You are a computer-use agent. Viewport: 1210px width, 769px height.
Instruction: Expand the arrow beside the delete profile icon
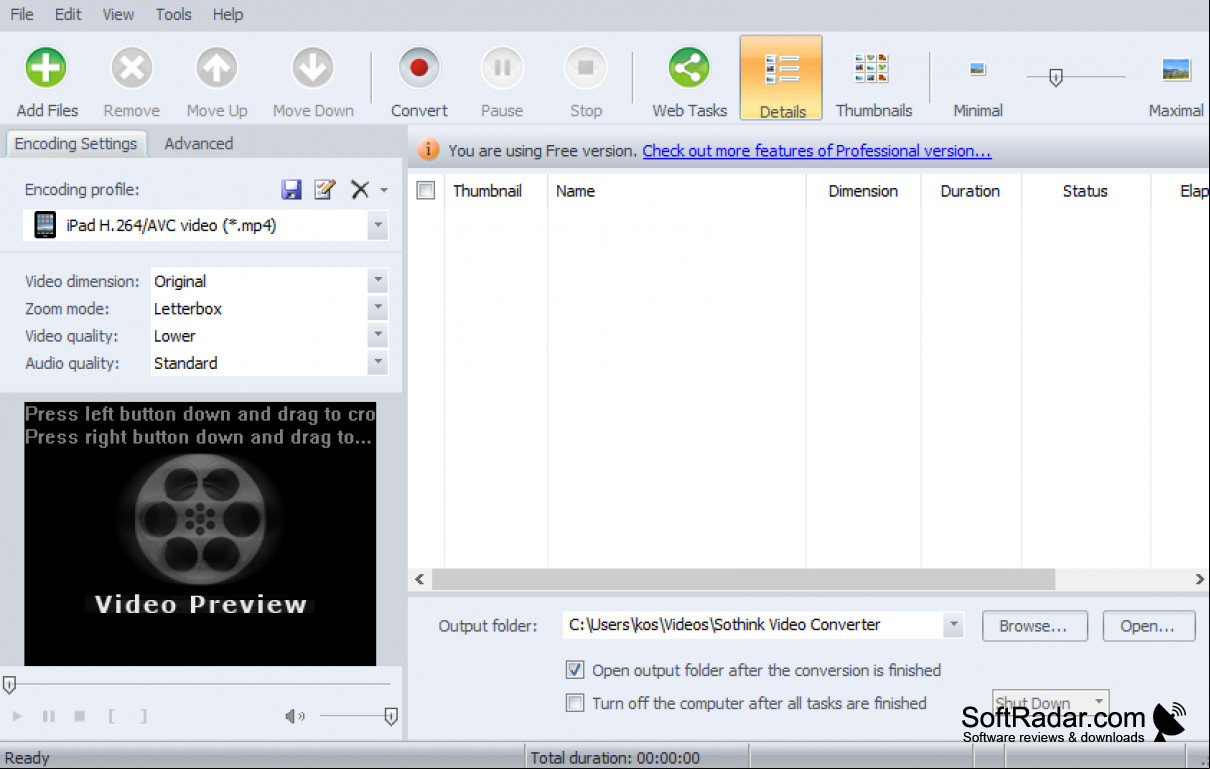(x=384, y=190)
